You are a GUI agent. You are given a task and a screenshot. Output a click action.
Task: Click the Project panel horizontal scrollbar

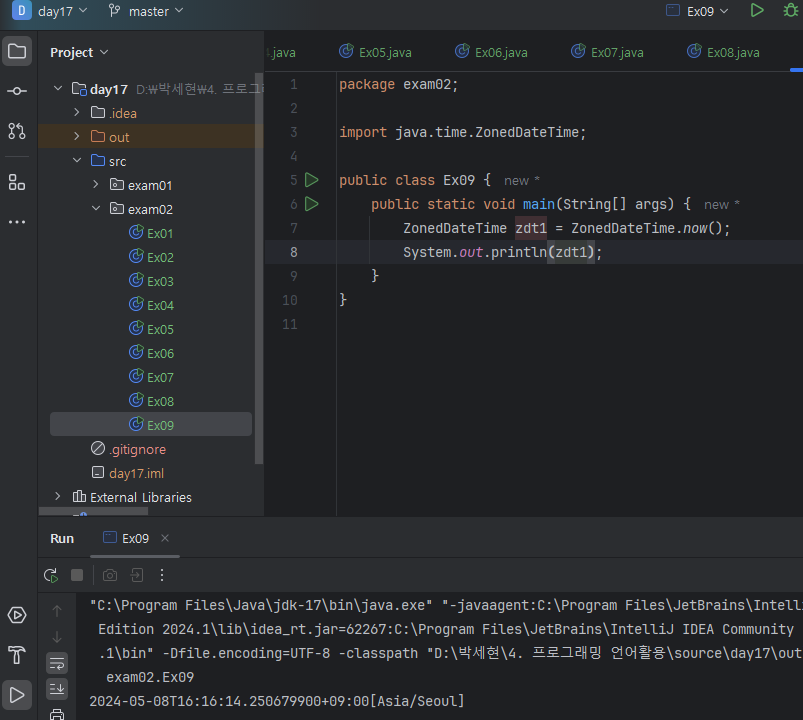pos(93,512)
